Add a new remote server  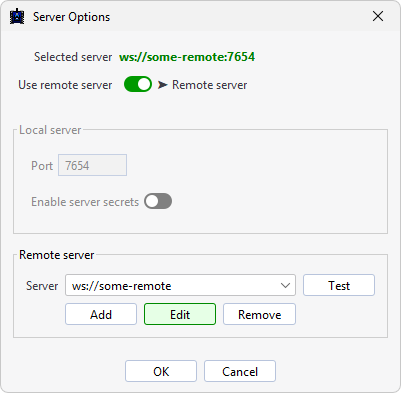[101, 314]
